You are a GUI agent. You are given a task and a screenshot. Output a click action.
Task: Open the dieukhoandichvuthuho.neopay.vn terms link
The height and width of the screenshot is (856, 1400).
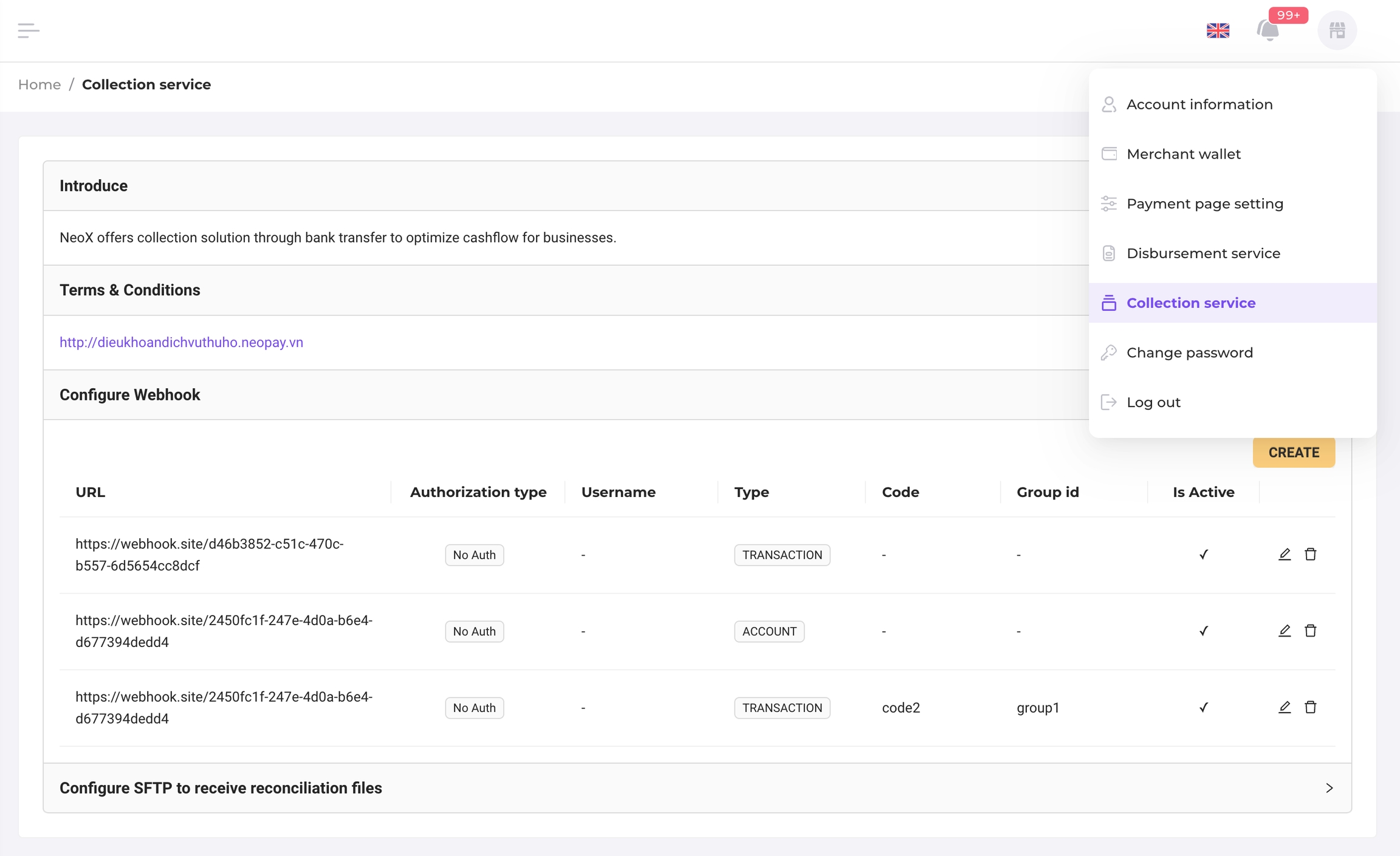click(181, 343)
